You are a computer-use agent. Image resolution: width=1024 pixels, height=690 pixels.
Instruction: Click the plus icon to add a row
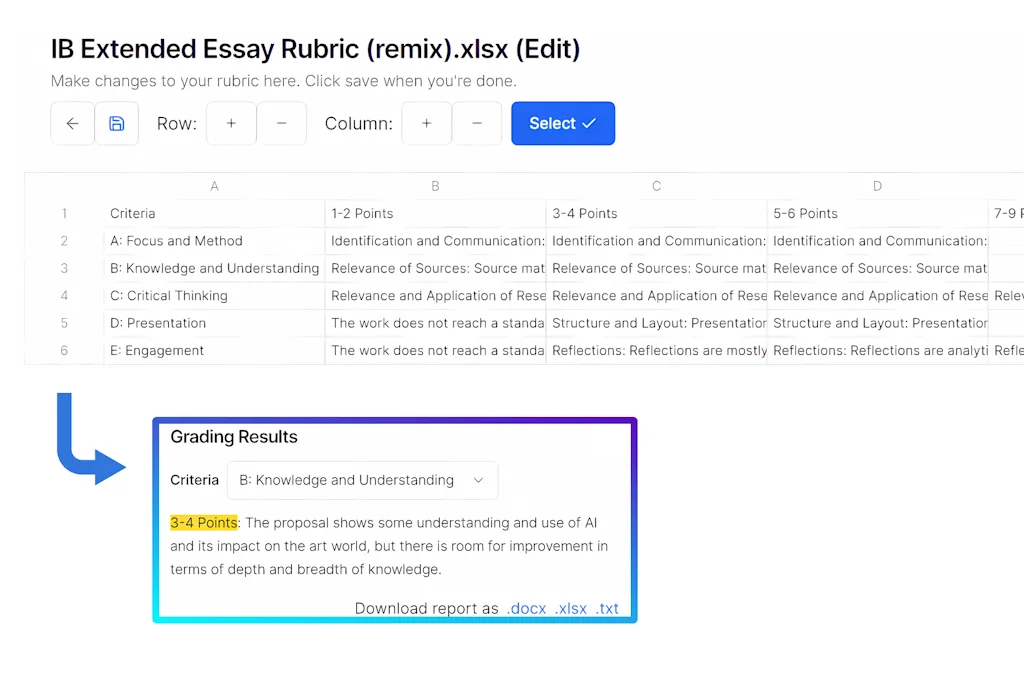pos(231,123)
